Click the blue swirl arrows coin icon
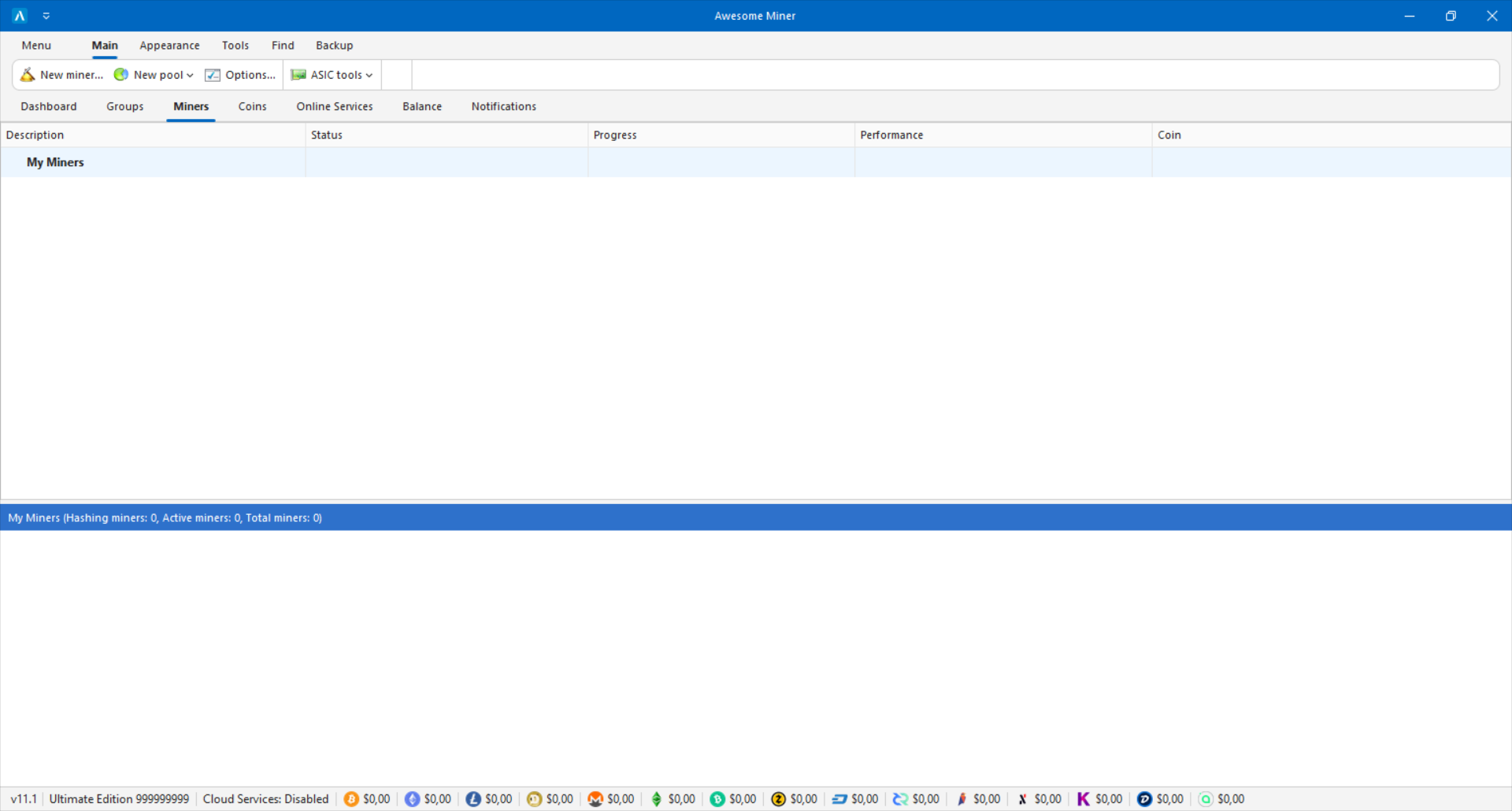This screenshot has width=1512, height=811. pos(900,799)
